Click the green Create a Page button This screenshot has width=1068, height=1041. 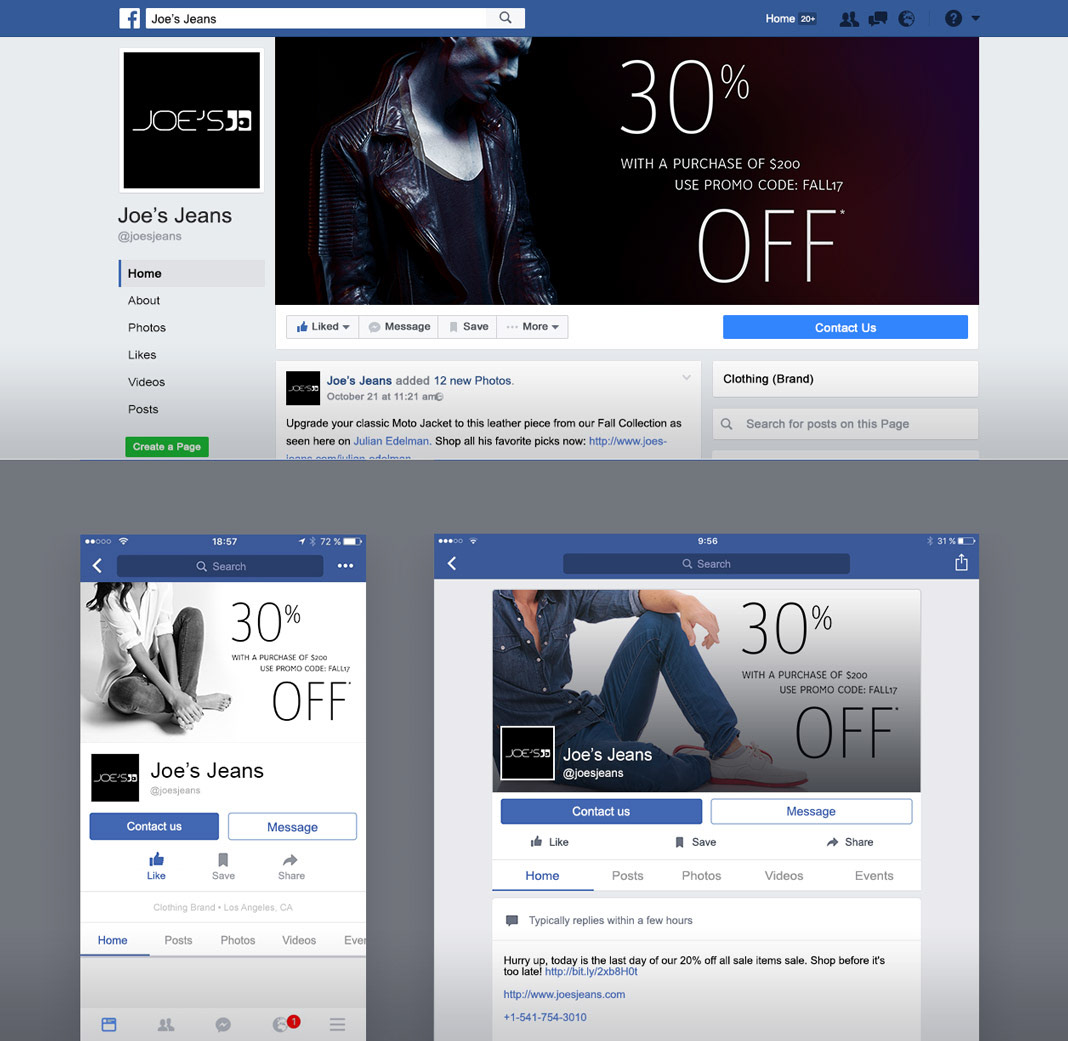click(167, 447)
